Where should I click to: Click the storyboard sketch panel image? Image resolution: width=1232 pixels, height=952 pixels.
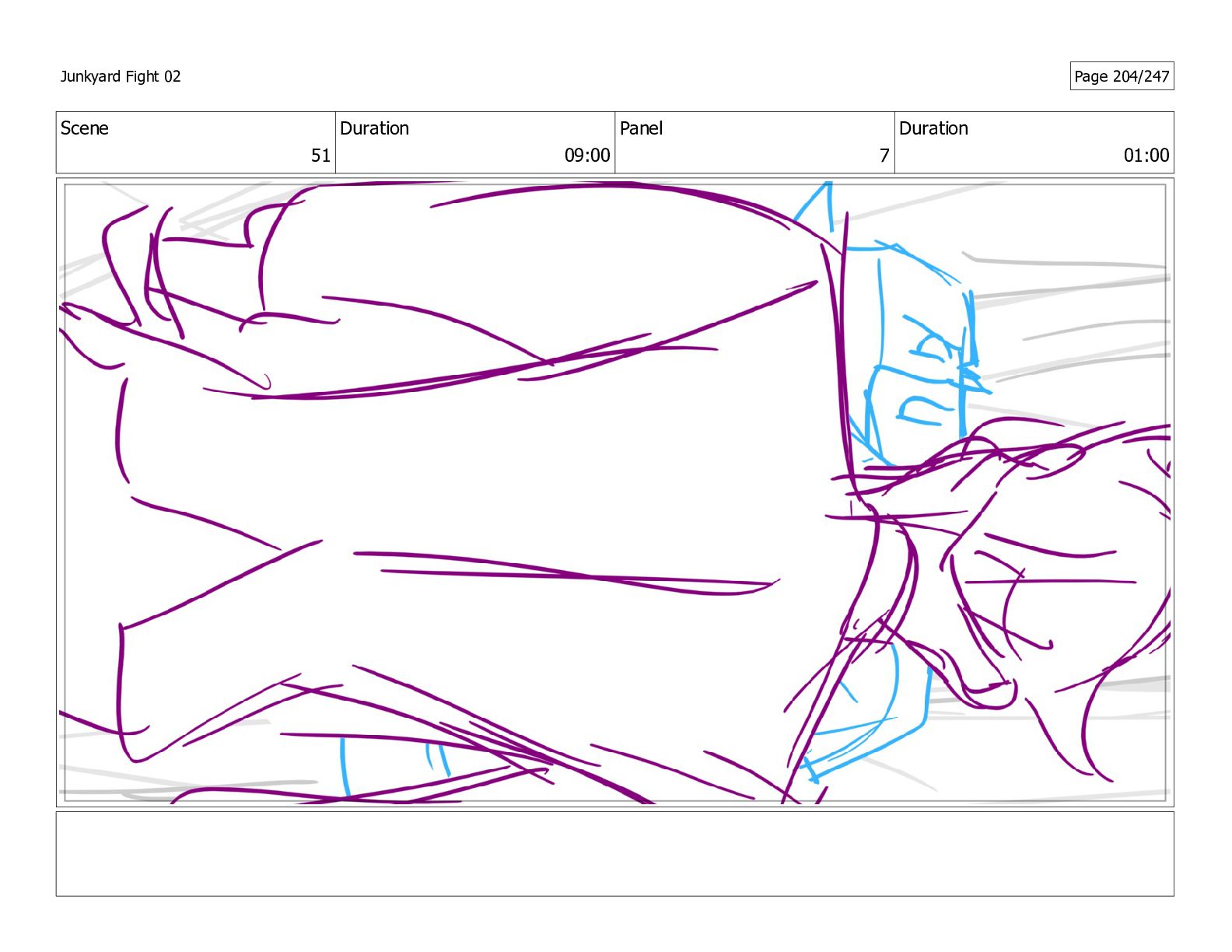click(614, 492)
